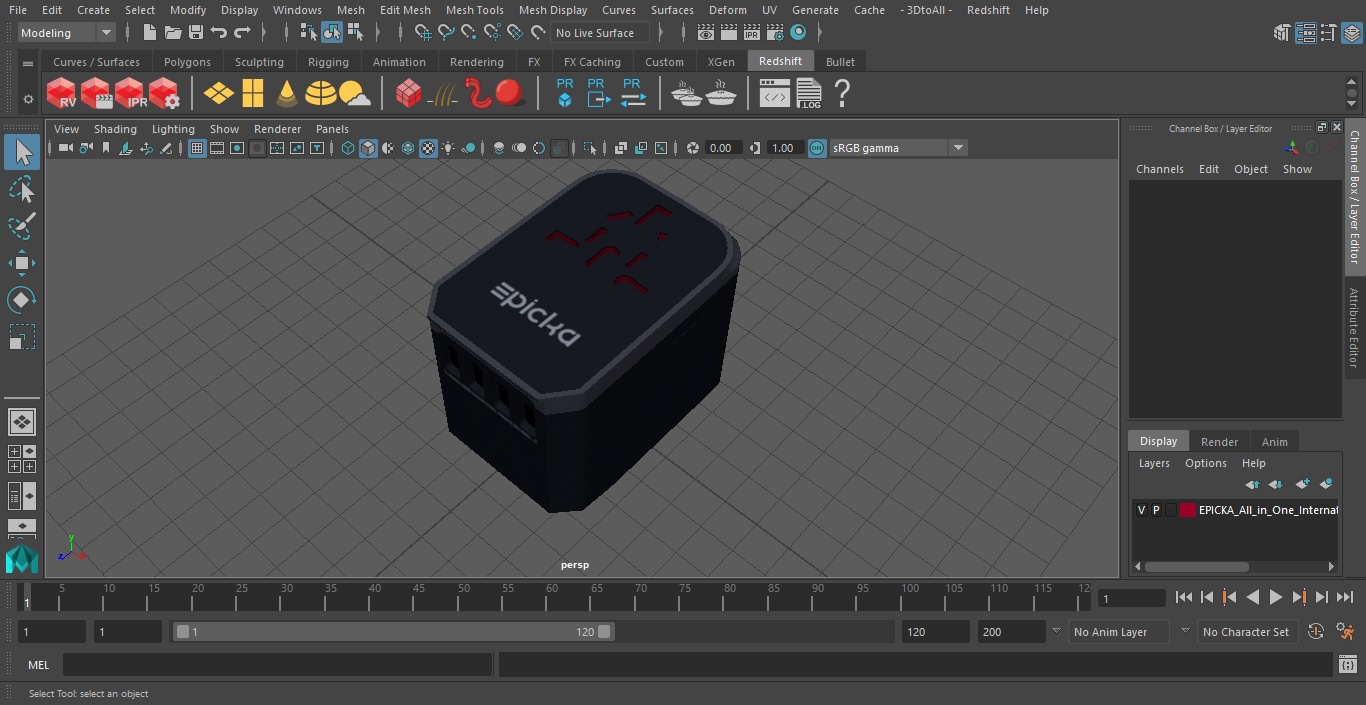The width and height of the screenshot is (1366, 705).
Task: Open Redshift log file icon
Action: pos(809,94)
